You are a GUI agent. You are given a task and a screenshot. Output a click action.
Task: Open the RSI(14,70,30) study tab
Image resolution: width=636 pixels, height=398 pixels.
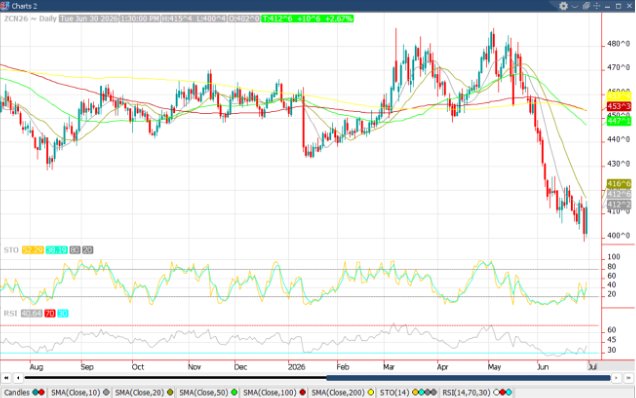(477, 392)
